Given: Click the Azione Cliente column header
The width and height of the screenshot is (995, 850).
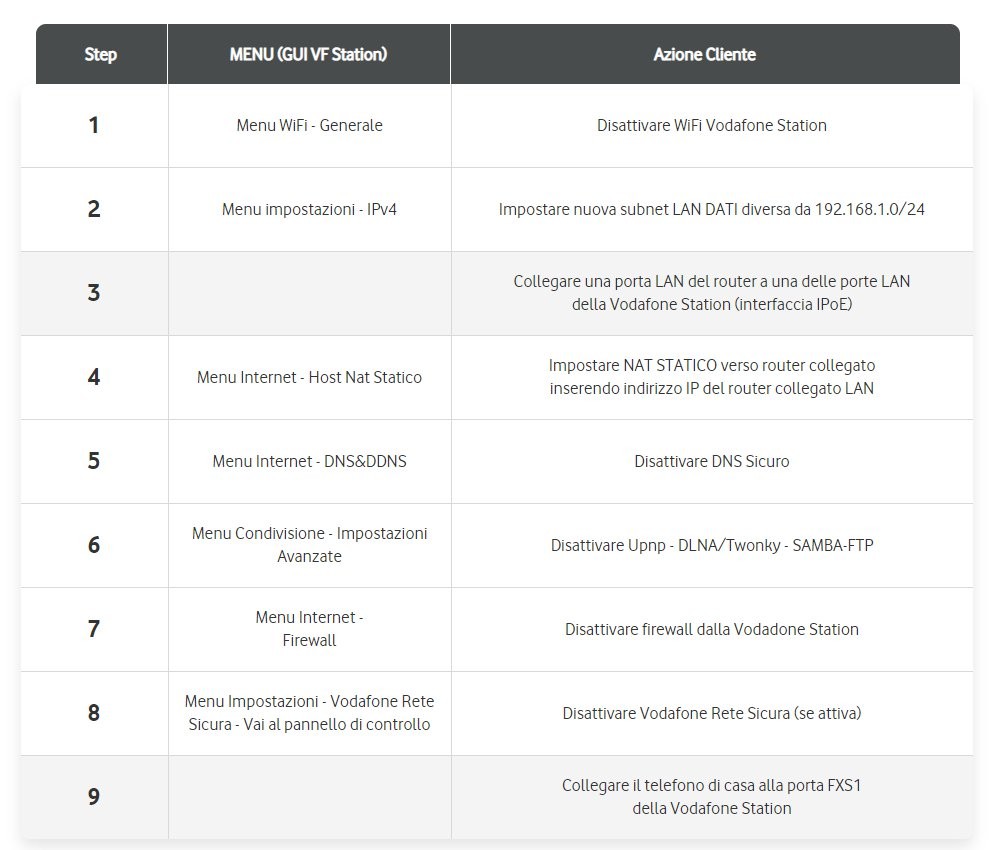Looking at the screenshot, I should coord(704,54).
